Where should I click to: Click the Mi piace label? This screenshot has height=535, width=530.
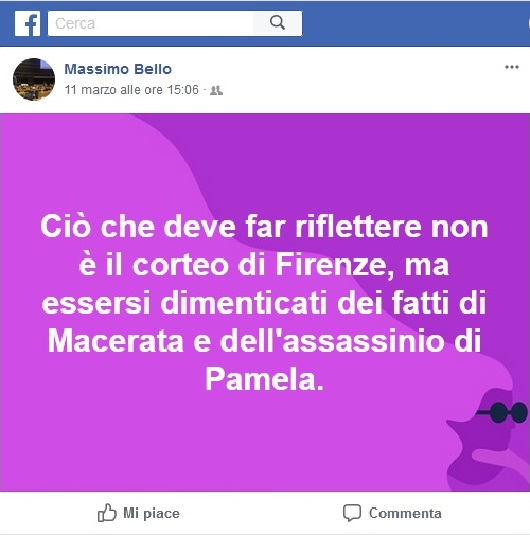click(151, 513)
